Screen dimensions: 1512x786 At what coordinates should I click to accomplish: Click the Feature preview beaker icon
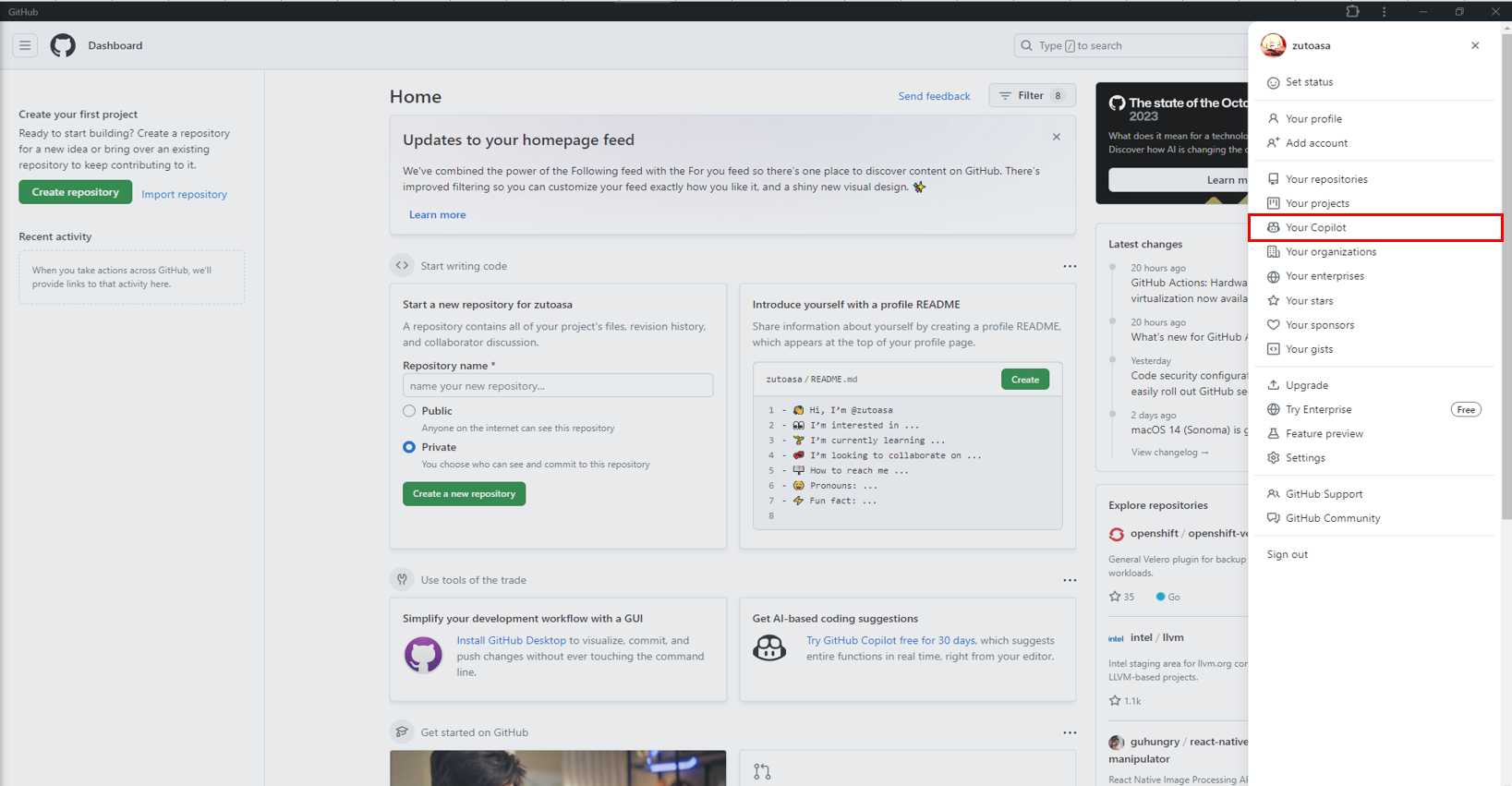(1274, 434)
